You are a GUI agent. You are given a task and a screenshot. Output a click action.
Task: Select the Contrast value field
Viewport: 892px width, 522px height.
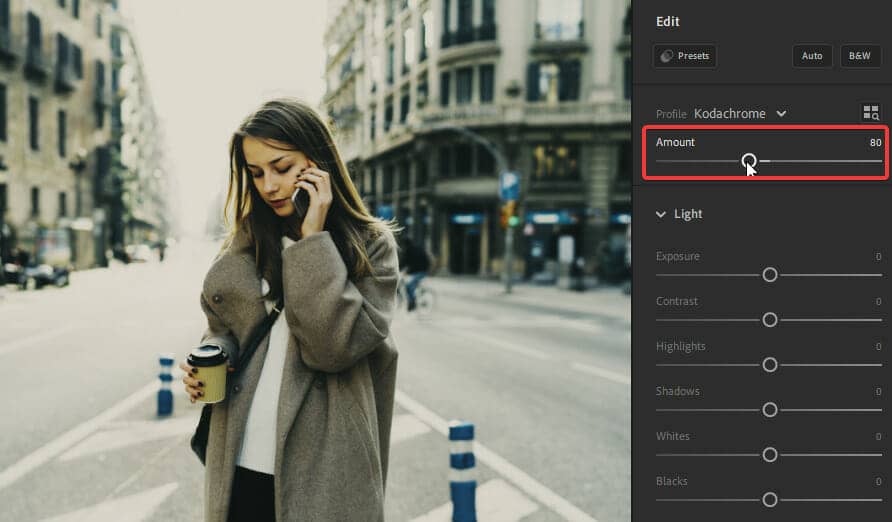tap(878, 302)
